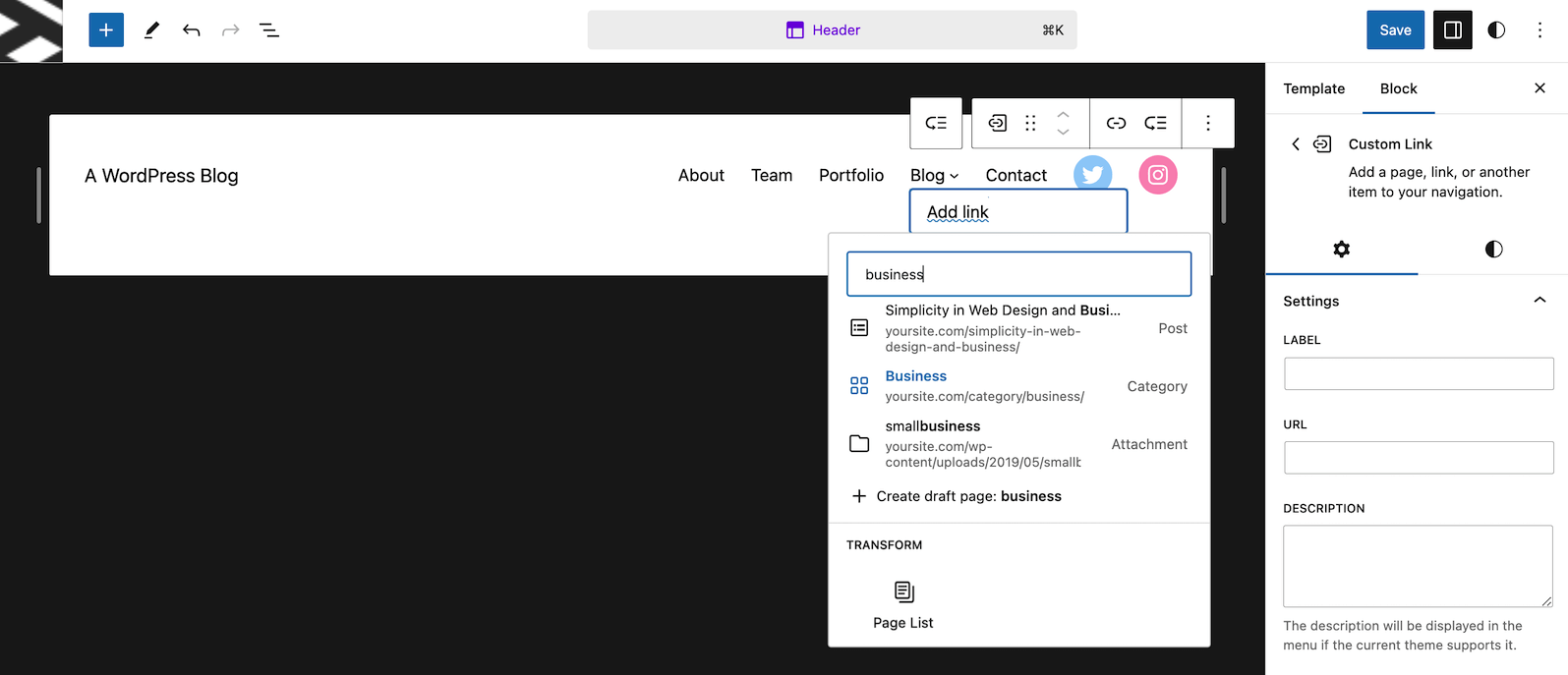Select the Simplicity in Web Design post result
This screenshot has width=1568, height=675.
(x=1019, y=328)
